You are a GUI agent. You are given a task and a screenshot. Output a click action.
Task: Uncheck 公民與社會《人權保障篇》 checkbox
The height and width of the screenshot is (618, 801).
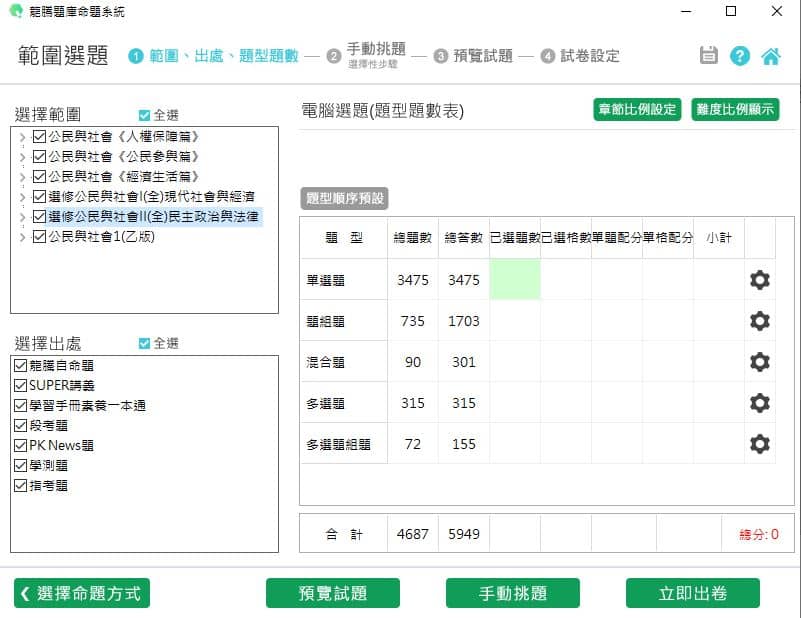click(x=39, y=136)
